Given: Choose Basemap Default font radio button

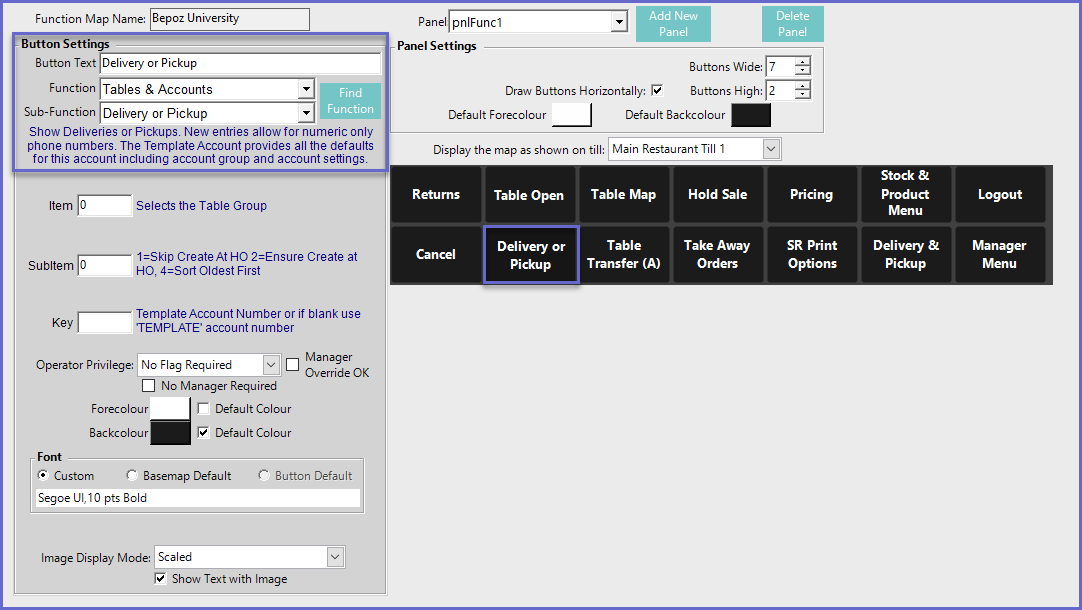Looking at the screenshot, I should (132, 475).
